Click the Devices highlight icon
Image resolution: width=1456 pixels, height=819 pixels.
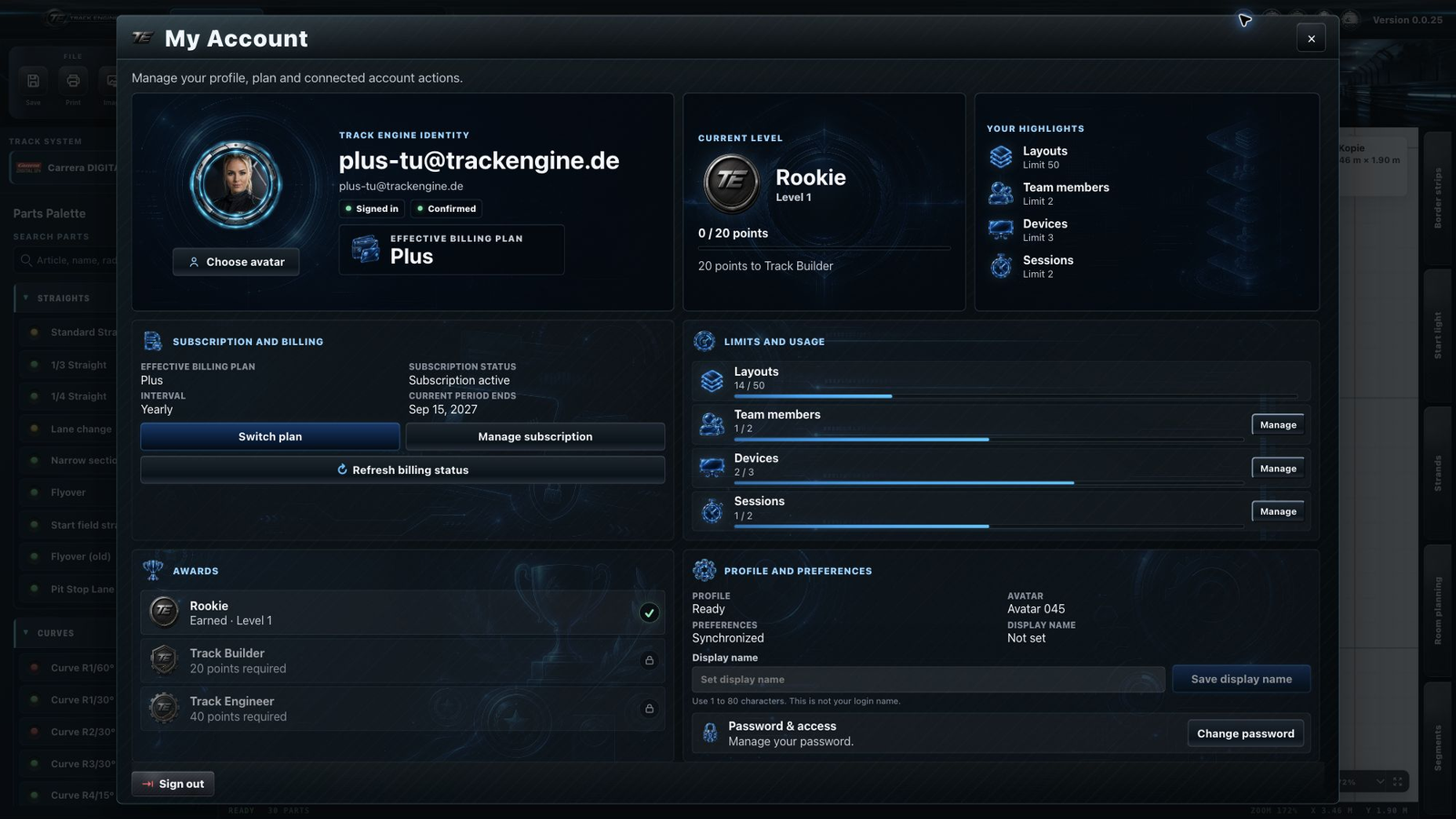click(1001, 229)
